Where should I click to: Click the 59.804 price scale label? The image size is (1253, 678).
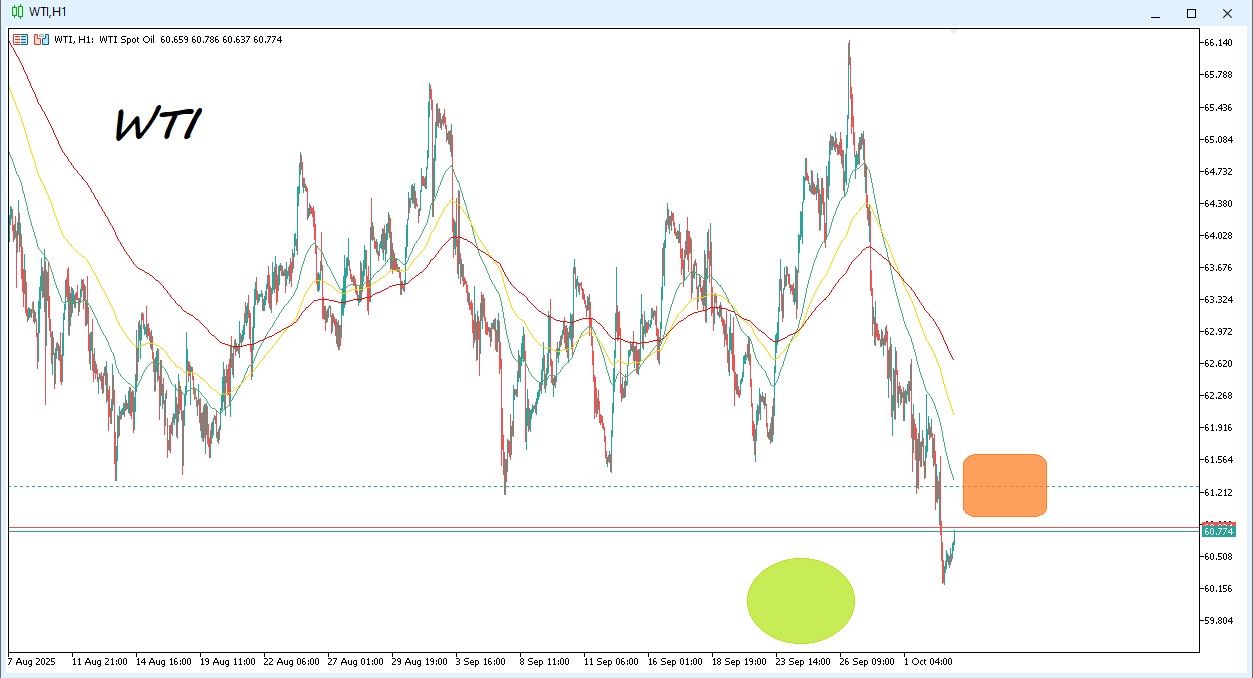coord(1218,620)
